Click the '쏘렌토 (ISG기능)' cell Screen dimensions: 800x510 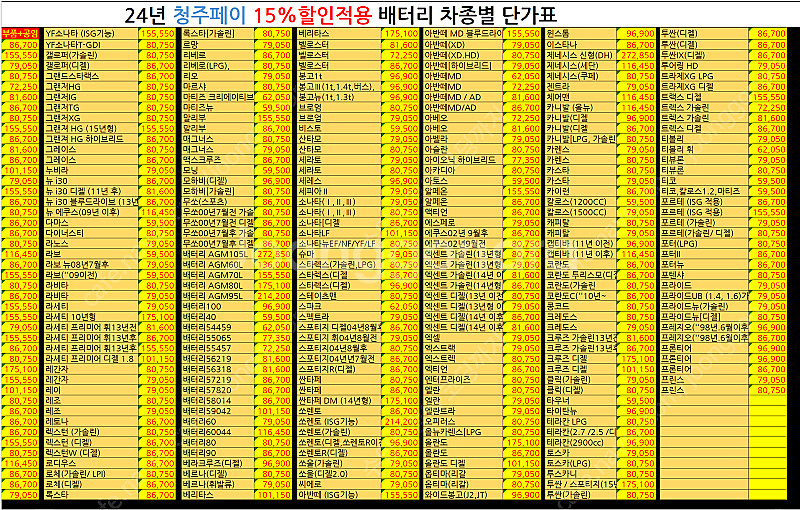point(339,421)
